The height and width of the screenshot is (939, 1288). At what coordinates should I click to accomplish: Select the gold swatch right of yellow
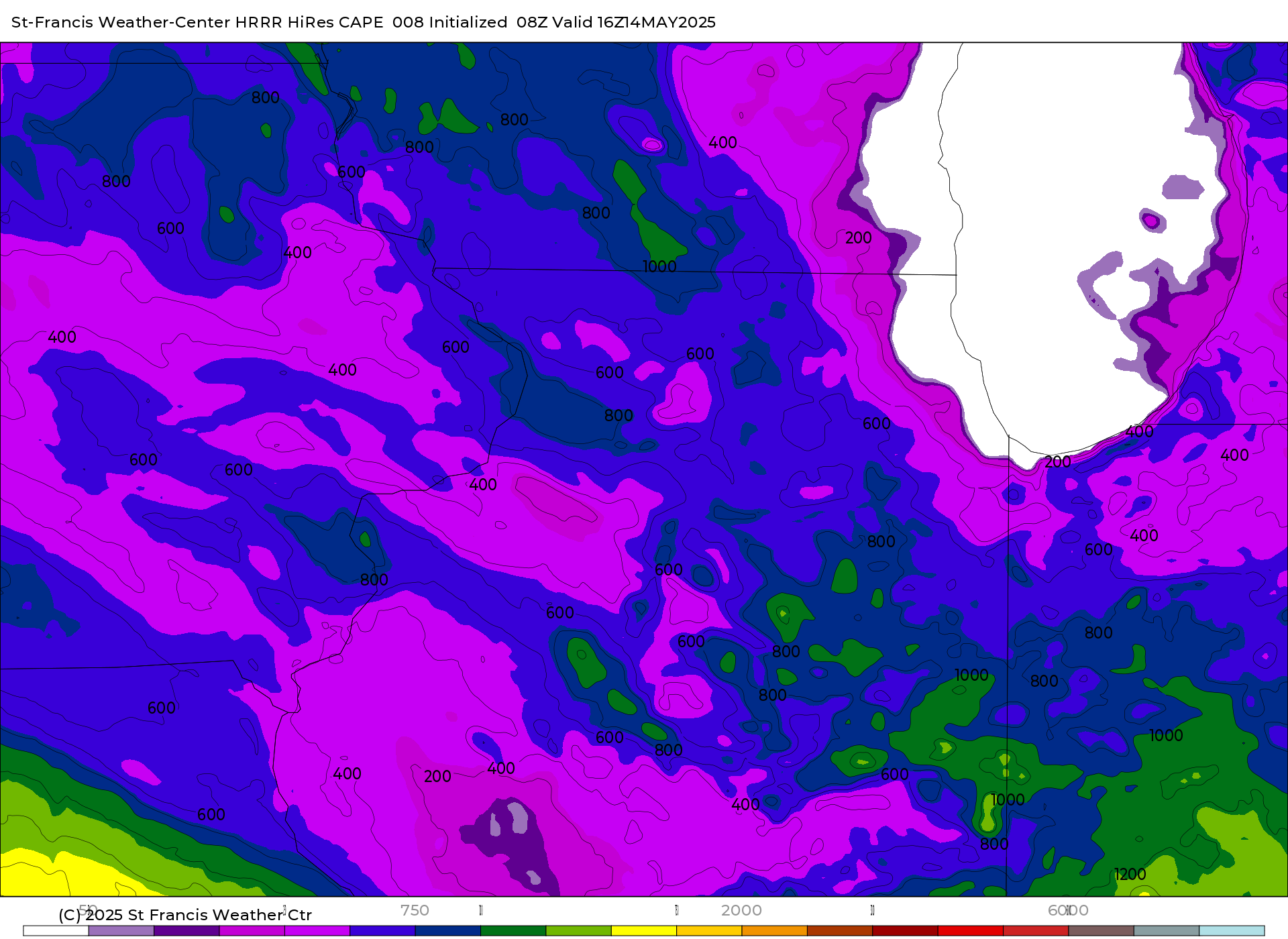709,930
